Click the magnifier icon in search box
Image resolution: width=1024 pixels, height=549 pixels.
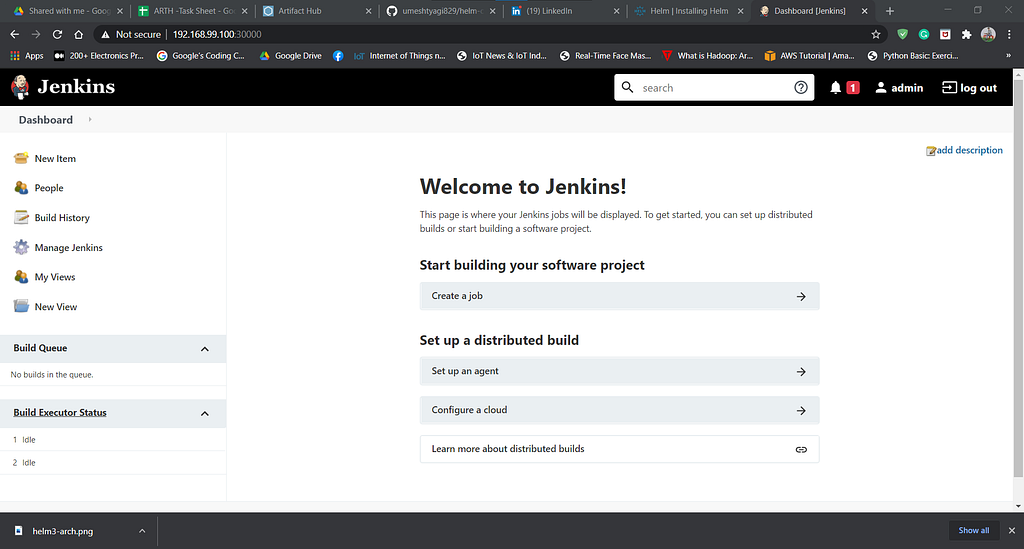coord(628,87)
